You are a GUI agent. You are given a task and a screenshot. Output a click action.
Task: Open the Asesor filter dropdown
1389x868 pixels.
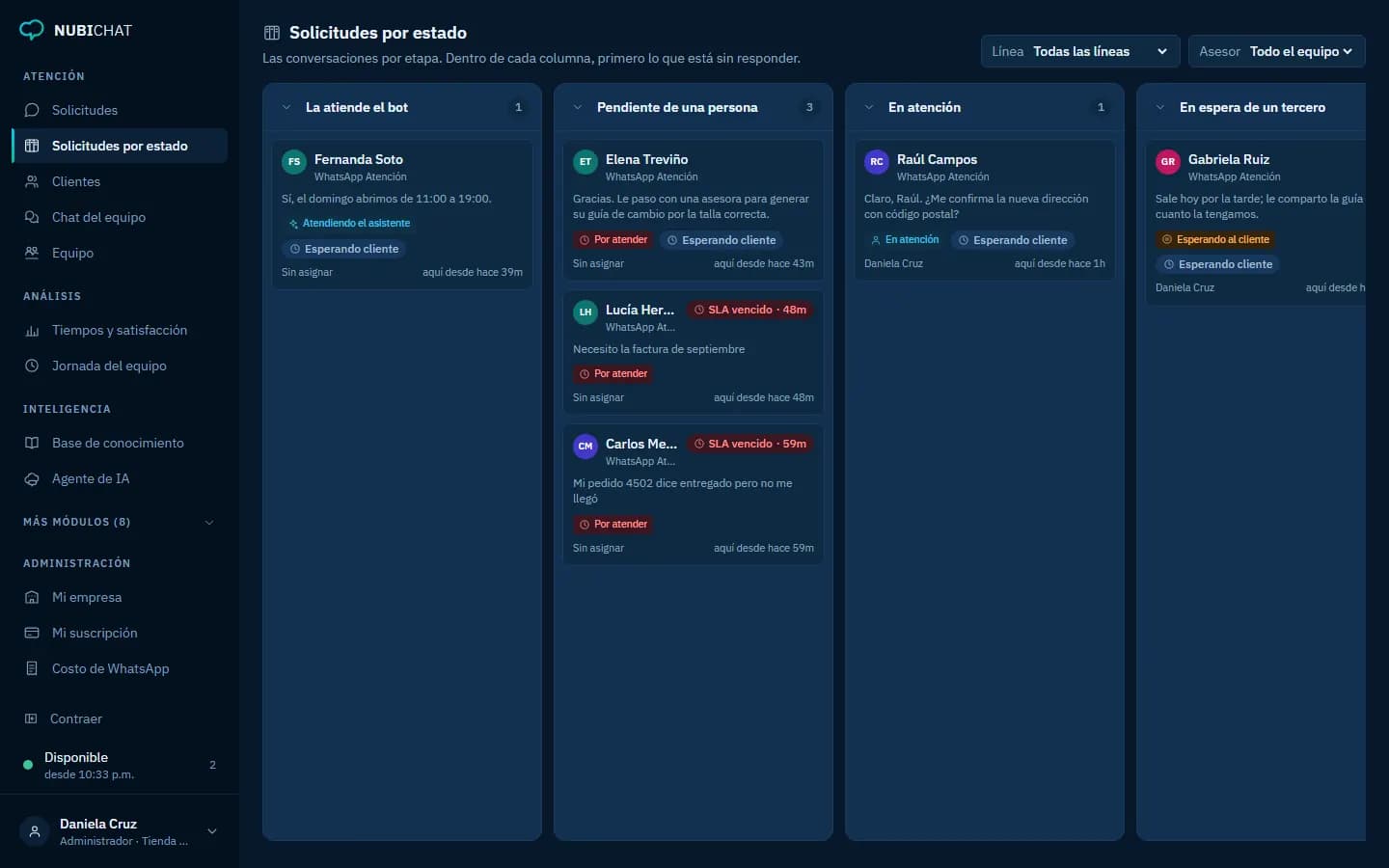pyautogui.click(x=1276, y=51)
